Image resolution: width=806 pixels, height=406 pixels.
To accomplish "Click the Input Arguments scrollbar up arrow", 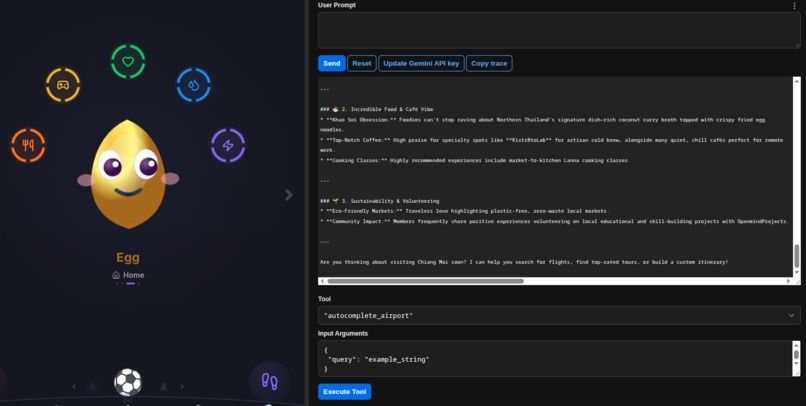I will click(796, 345).
